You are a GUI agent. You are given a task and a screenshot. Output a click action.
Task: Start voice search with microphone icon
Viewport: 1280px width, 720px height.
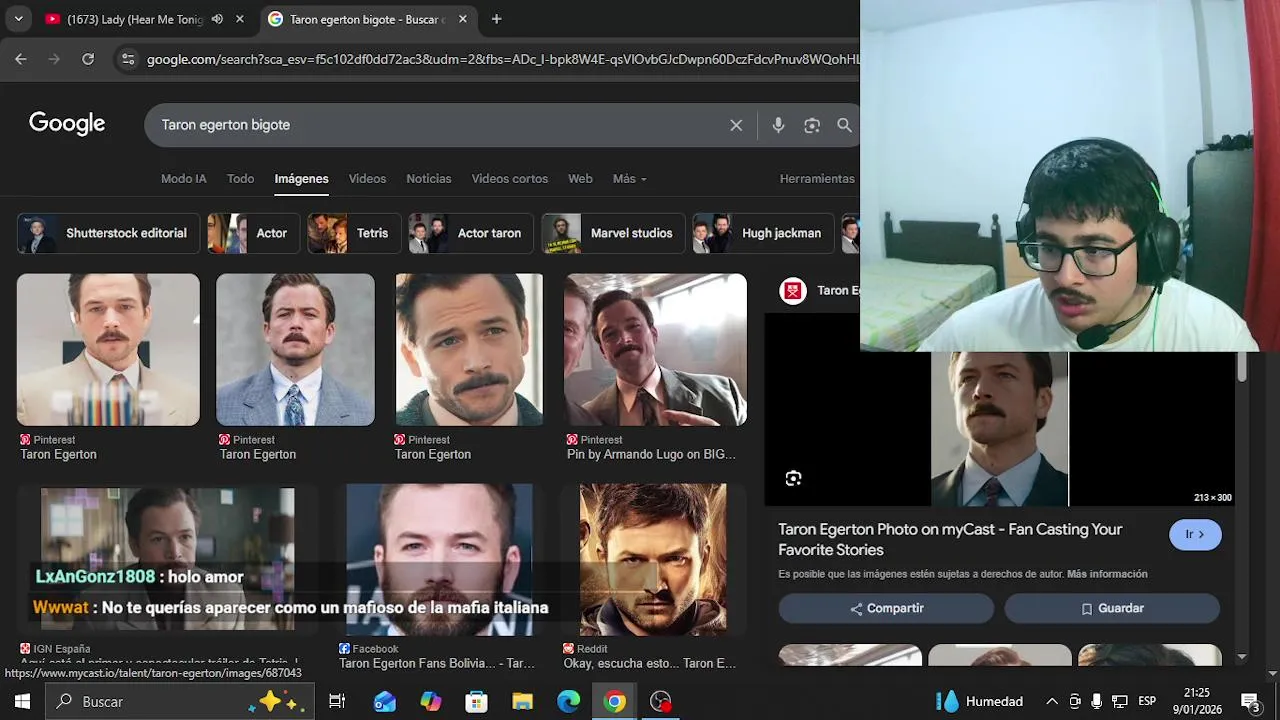click(778, 125)
